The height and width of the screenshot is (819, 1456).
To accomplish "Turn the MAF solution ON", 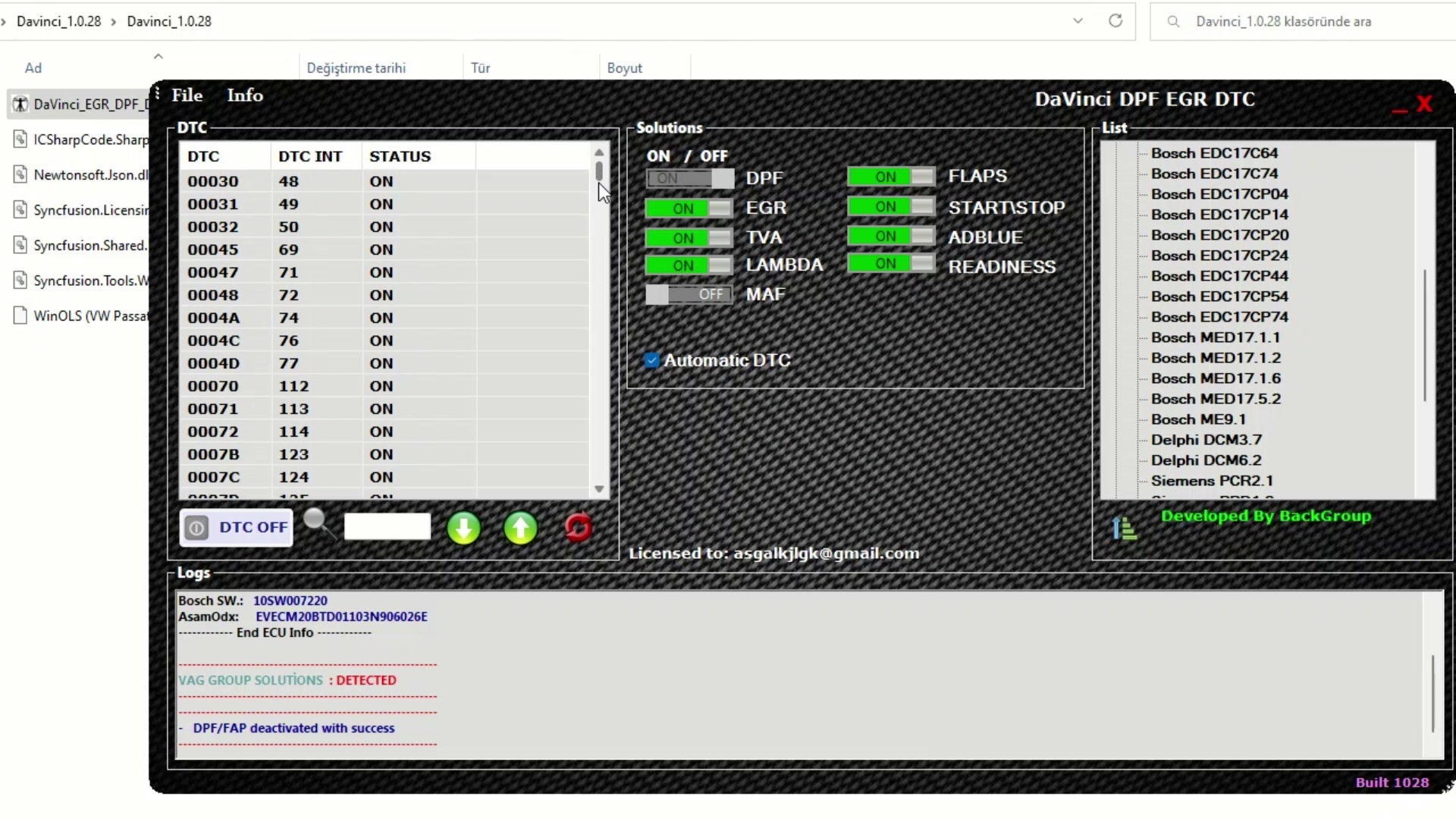I will point(689,294).
